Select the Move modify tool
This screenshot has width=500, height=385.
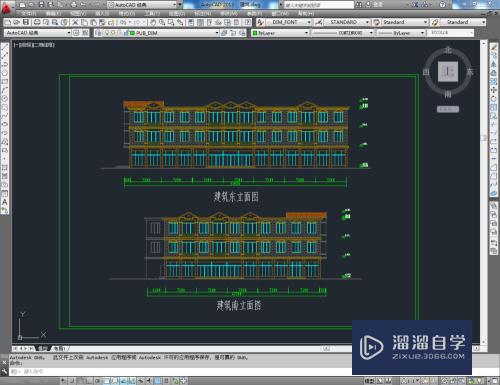494,90
